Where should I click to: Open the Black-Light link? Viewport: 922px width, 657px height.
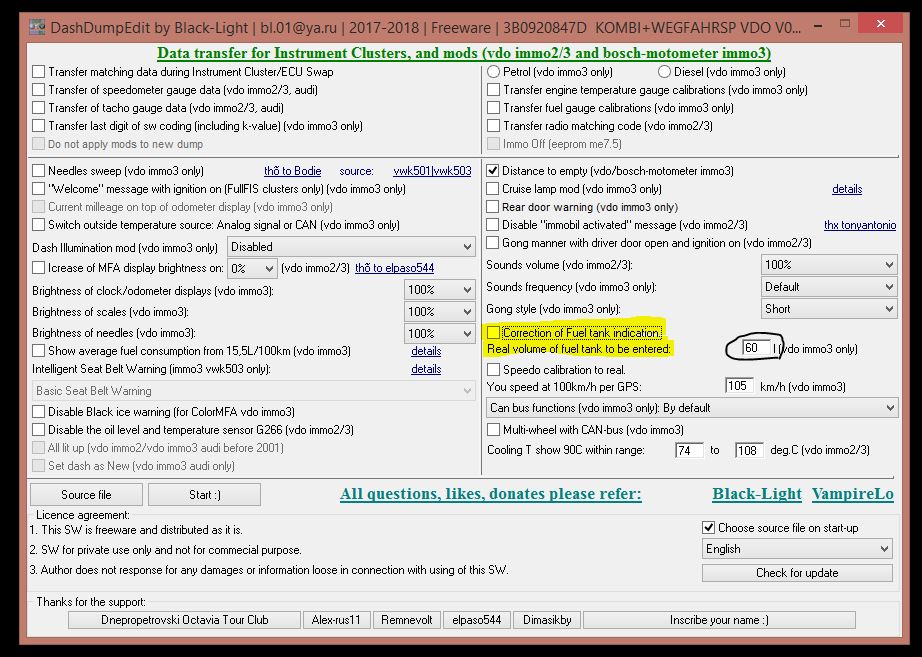pos(757,494)
